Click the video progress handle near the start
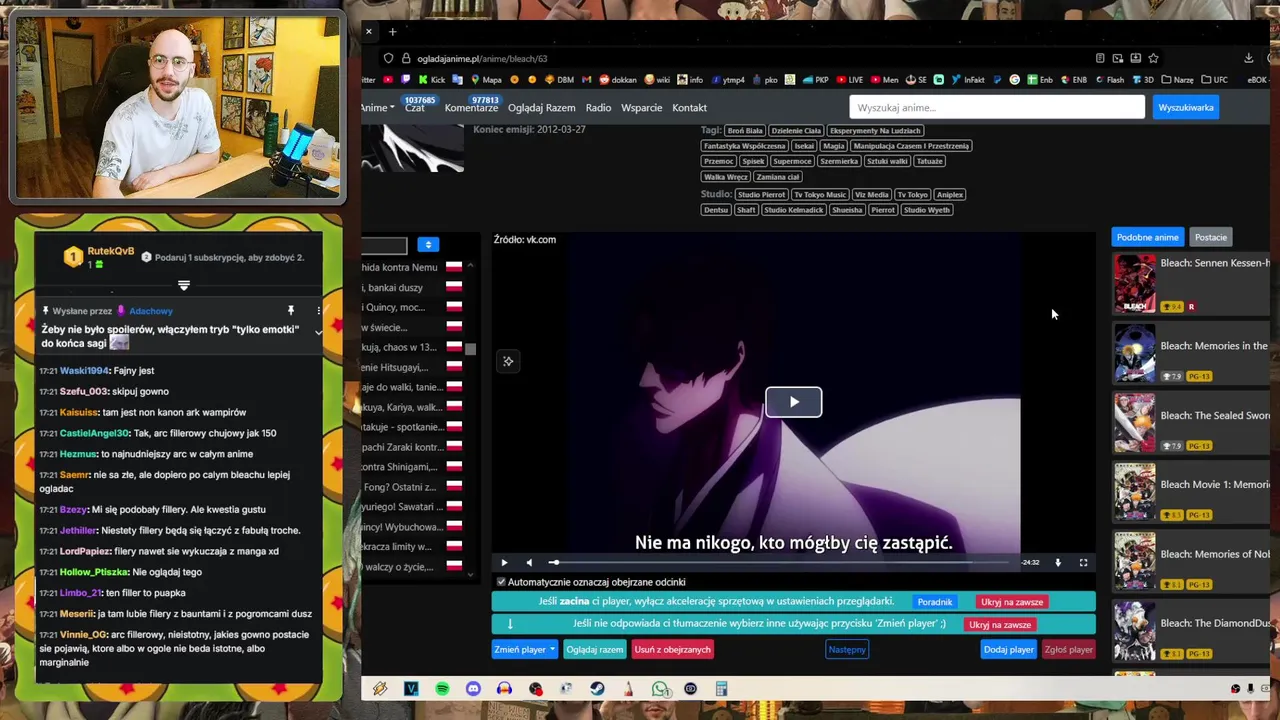This screenshot has width=1280, height=720. coord(555,562)
